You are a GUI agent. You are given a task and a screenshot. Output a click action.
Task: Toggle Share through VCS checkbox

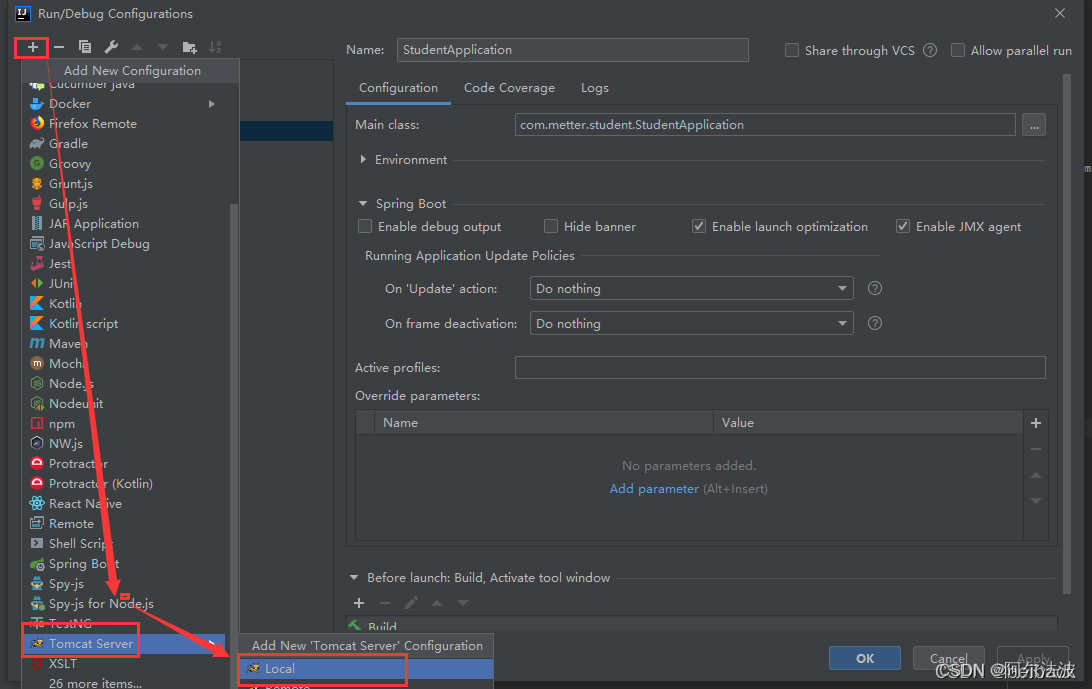coord(792,50)
